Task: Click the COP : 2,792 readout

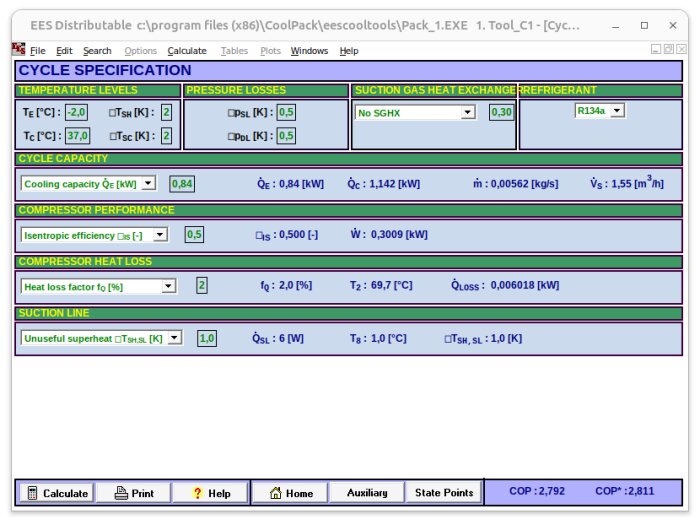Action: (537, 491)
